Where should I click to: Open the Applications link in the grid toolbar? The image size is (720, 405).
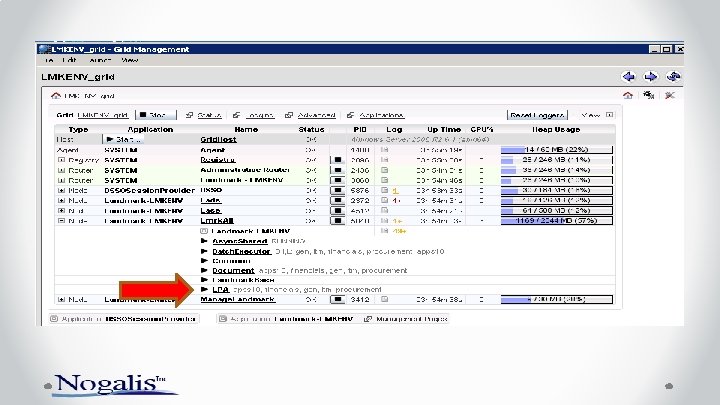[x=381, y=115]
